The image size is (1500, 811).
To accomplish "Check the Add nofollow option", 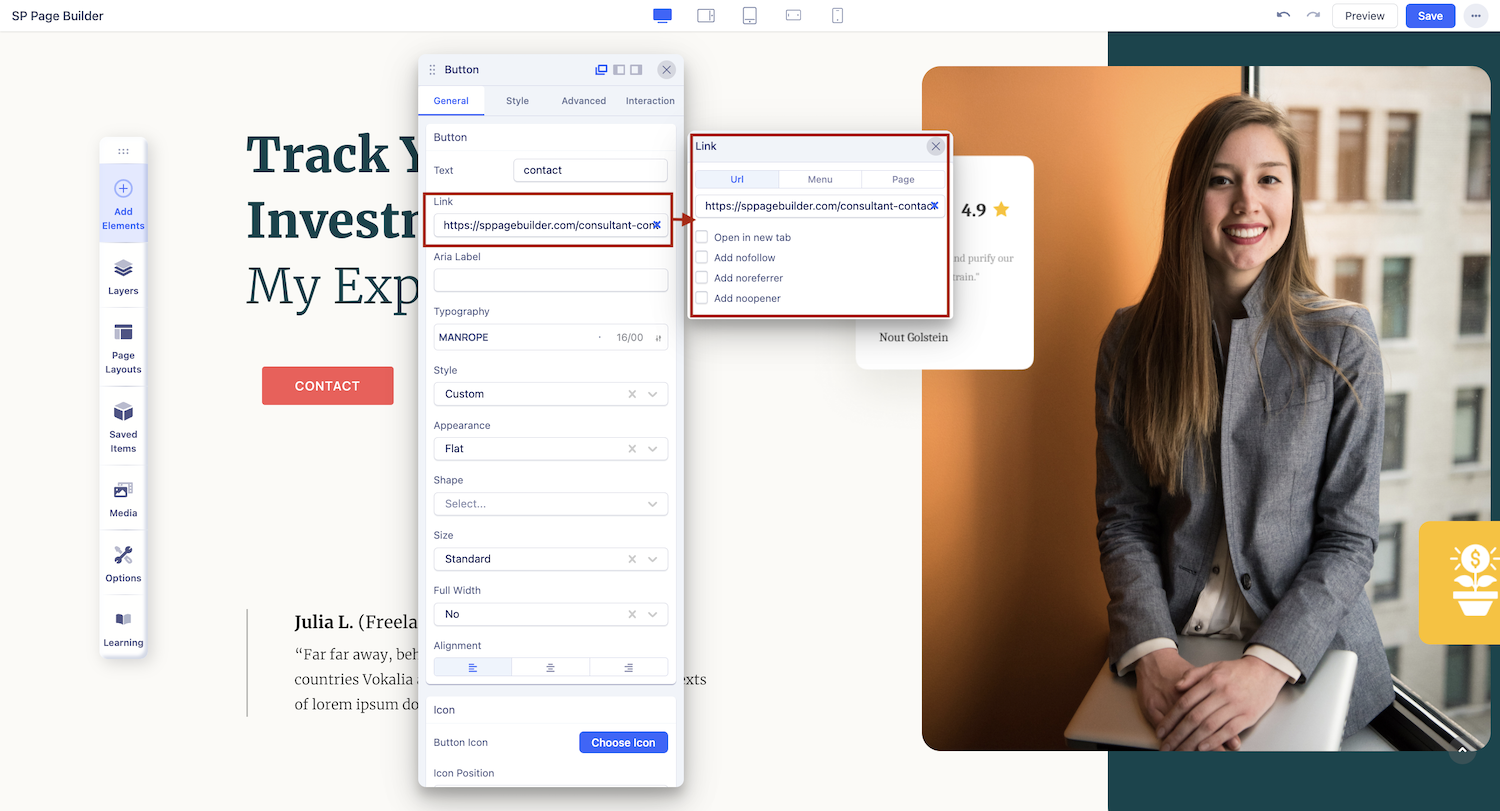I will click(702, 258).
